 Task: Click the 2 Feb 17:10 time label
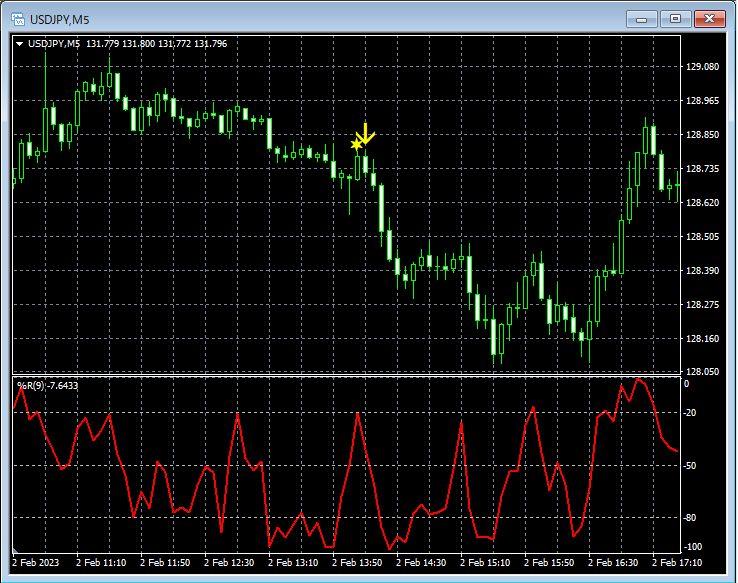[677, 563]
